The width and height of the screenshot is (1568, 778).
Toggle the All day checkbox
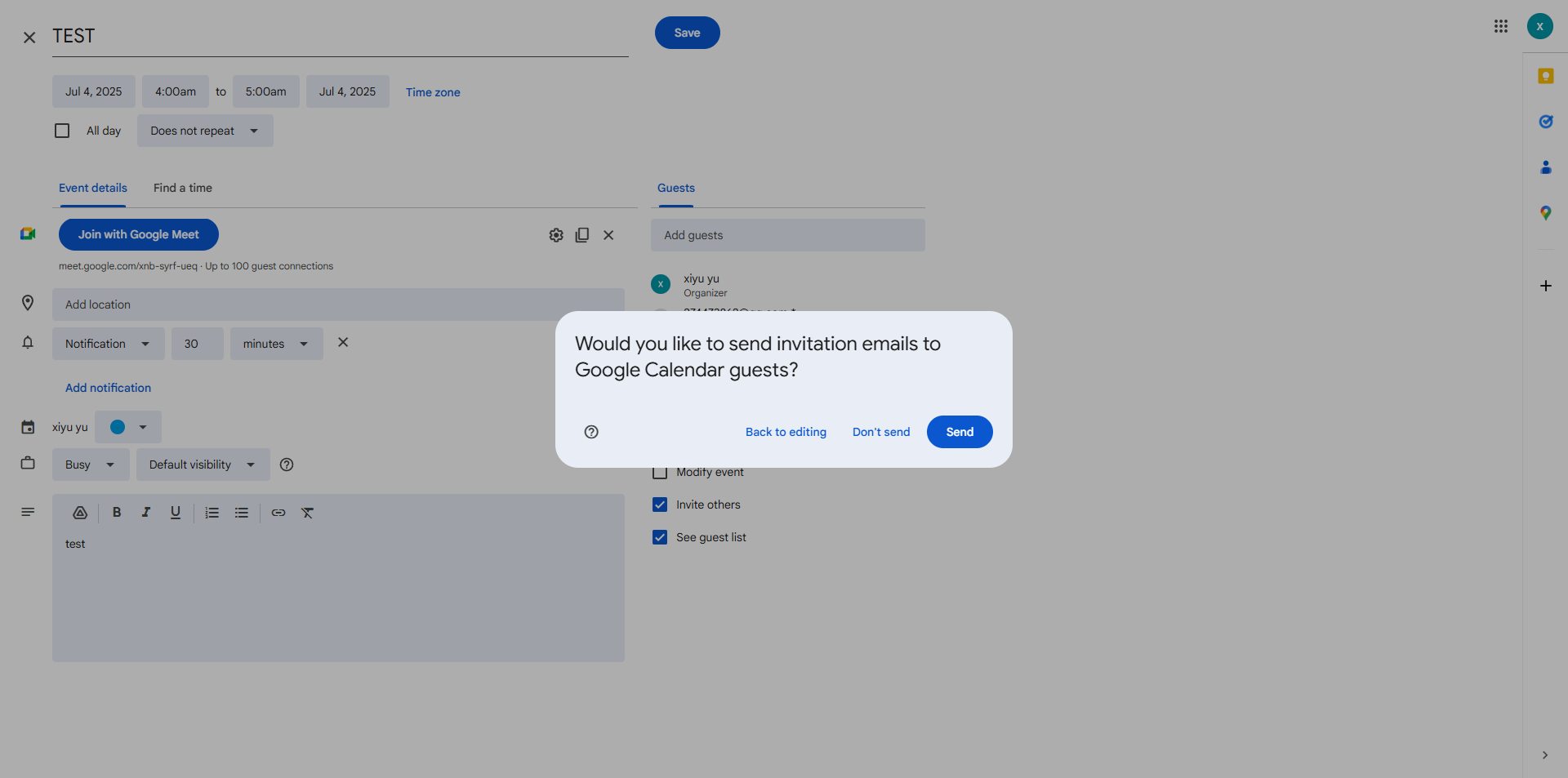pyautogui.click(x=62, y=131)
